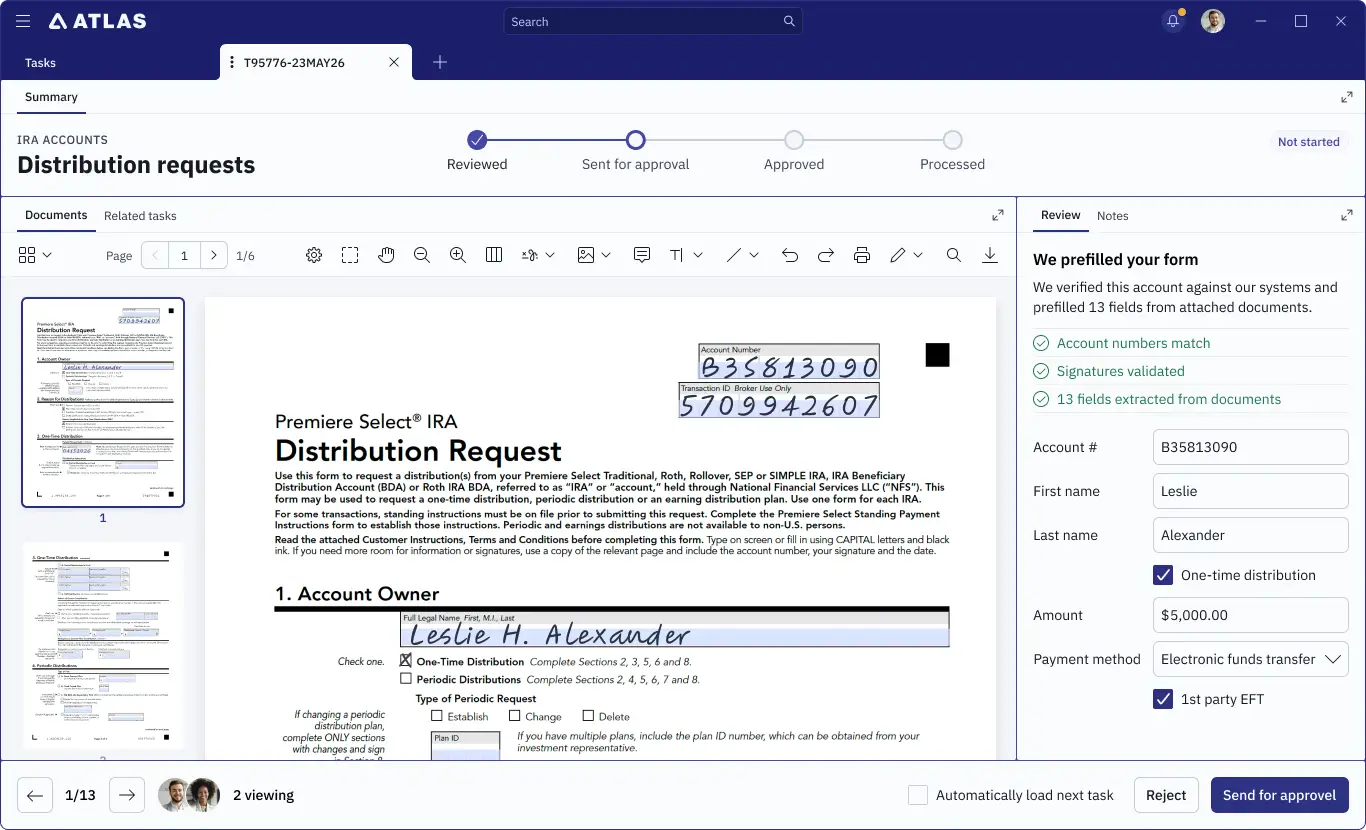Image resolution: width=1366 pixels, height=830 pixels.
Task: Print the document
Action: [x=862, y=255]
